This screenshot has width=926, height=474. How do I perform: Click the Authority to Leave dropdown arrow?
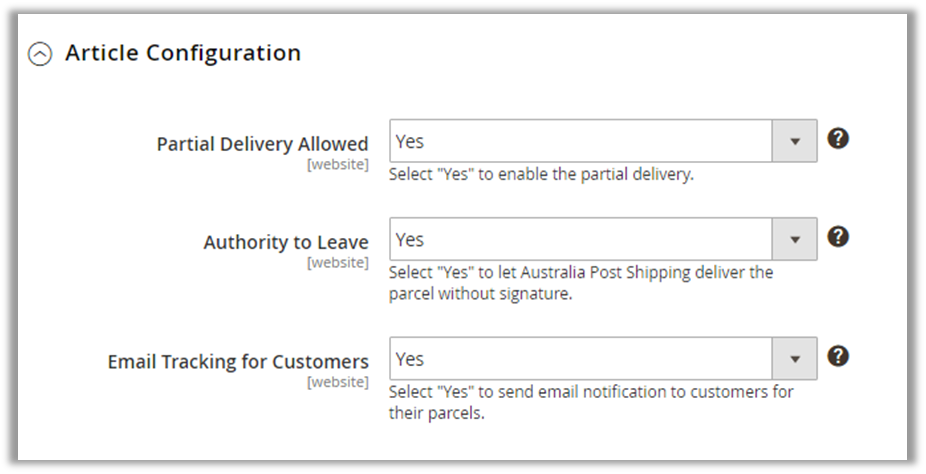(795, 239)
